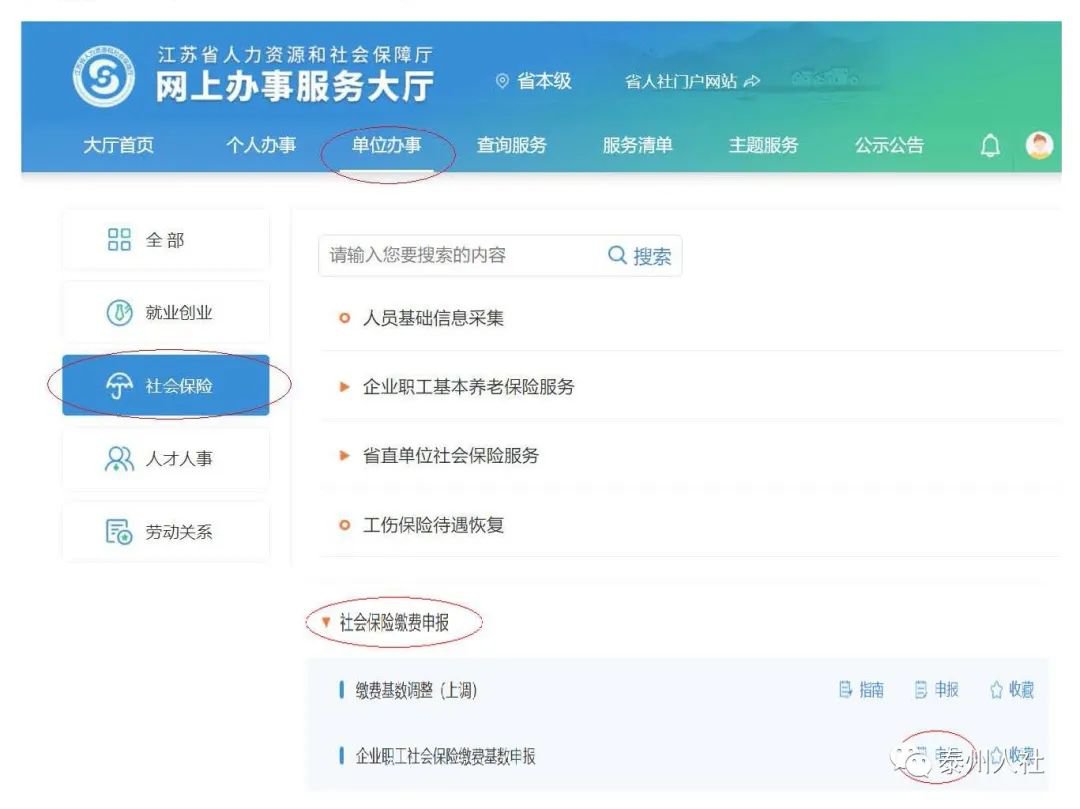Screen dimensions: 1080x809
Task: Click the magnifier search icon
Action: 618,256
